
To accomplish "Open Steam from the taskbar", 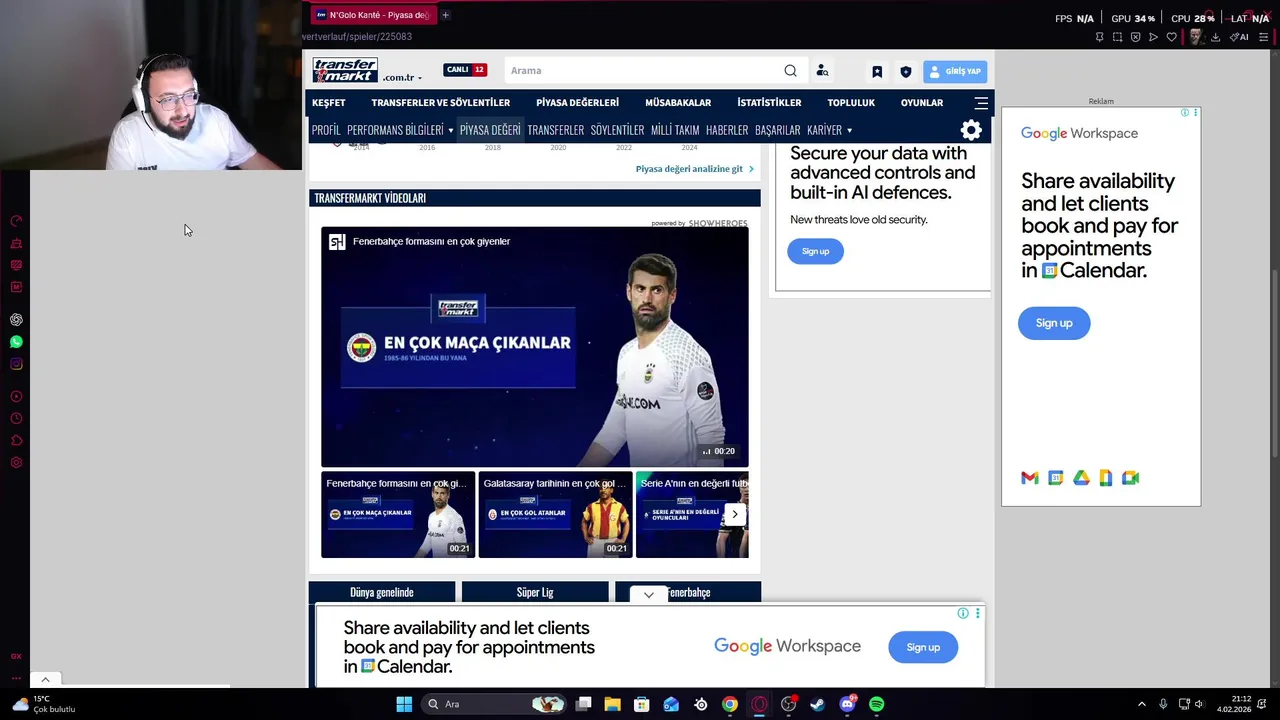I will [817, 704].
